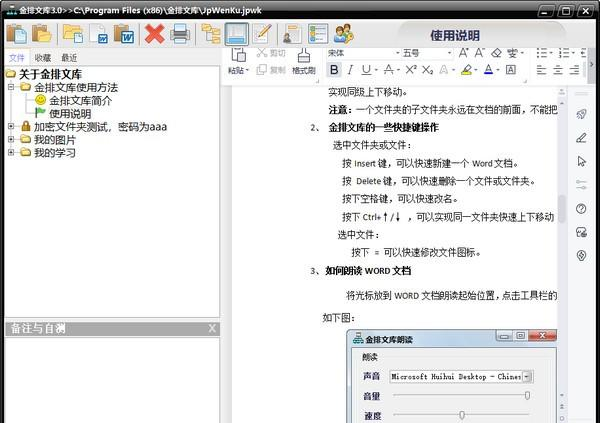600x423 pixels.
Task: Toggle superscript formatting
Action: pyautogui.click(x=411, y=70)
